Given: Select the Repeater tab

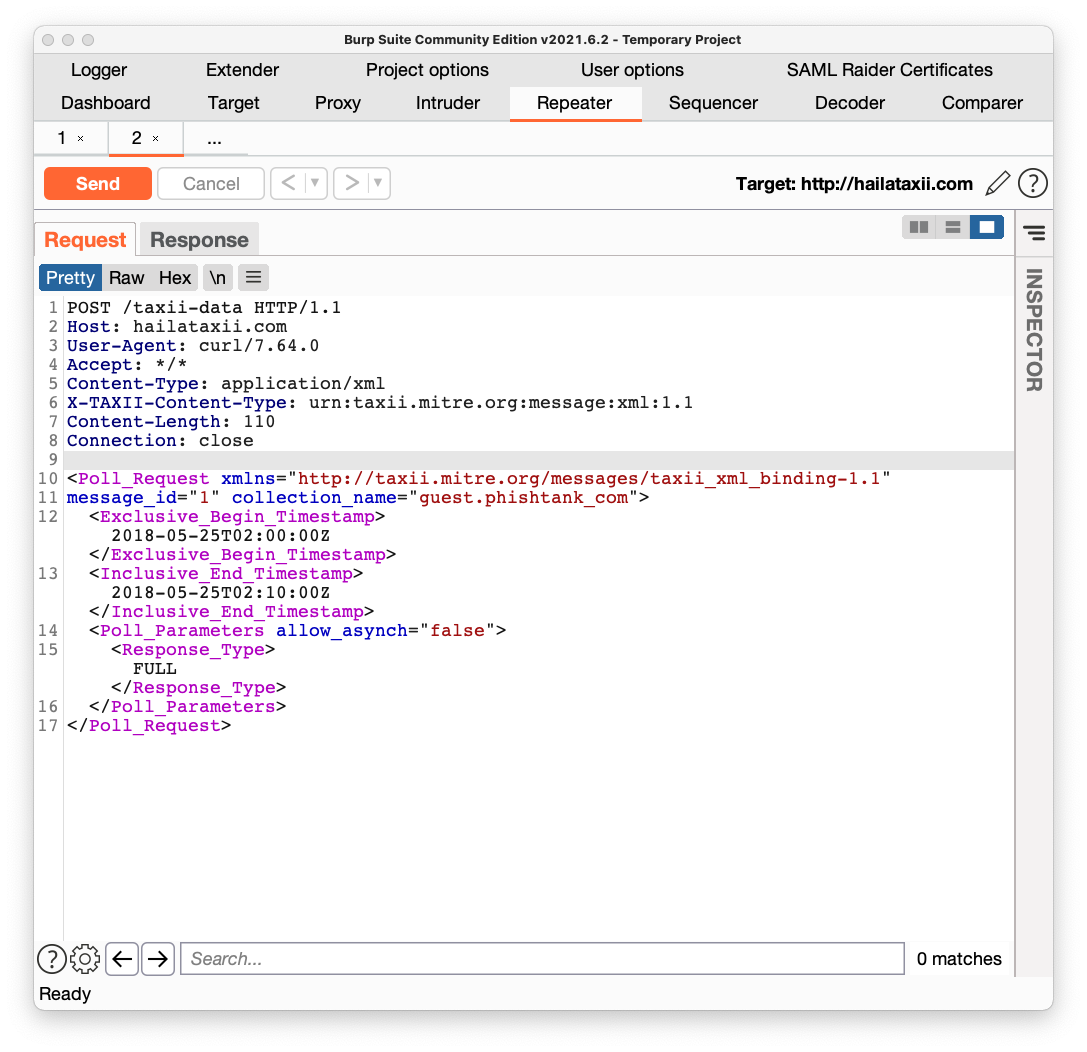Looking at the screenshot, I should coord(574,103).
